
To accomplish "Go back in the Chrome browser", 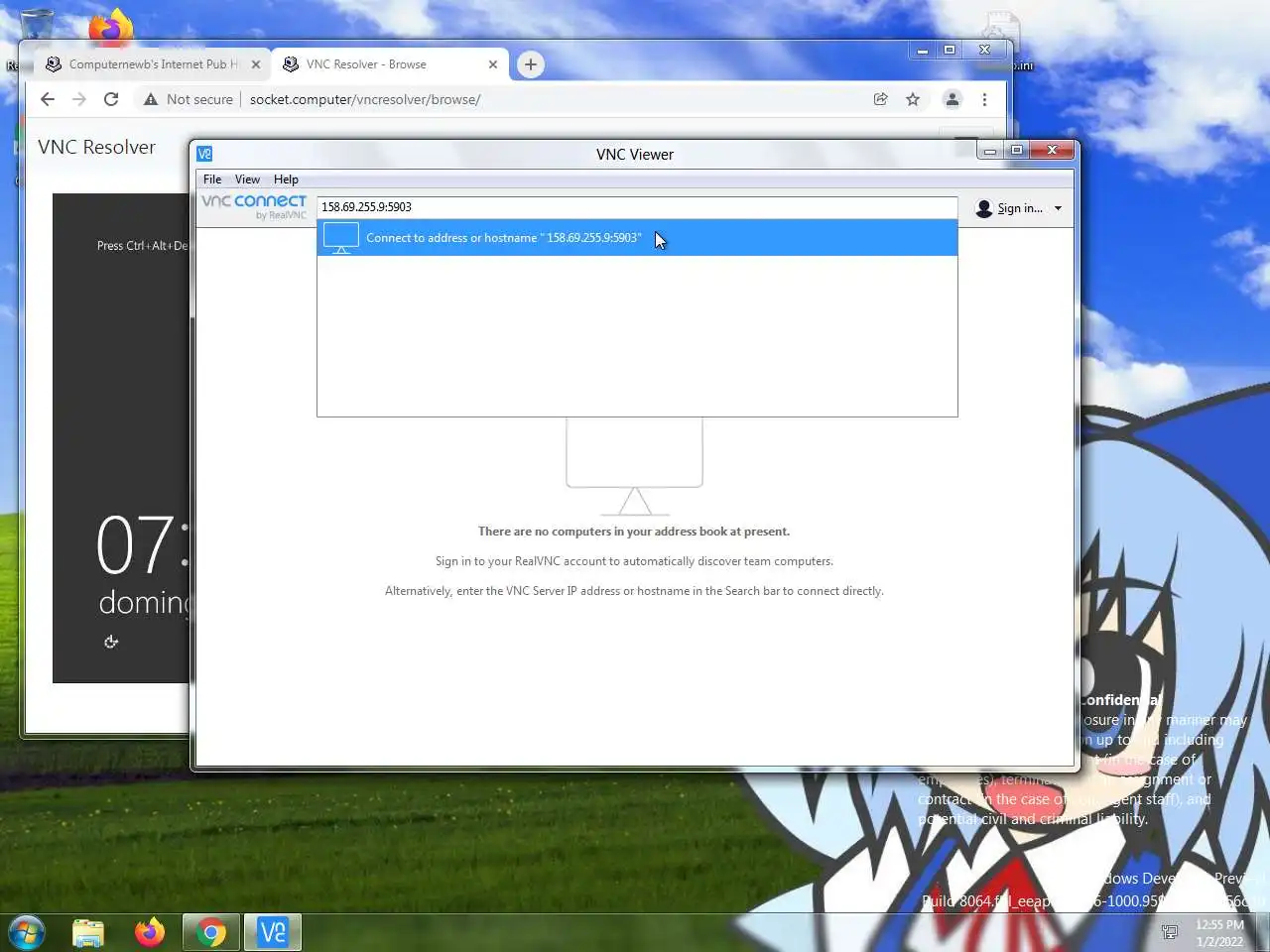I will click(48, 99).
